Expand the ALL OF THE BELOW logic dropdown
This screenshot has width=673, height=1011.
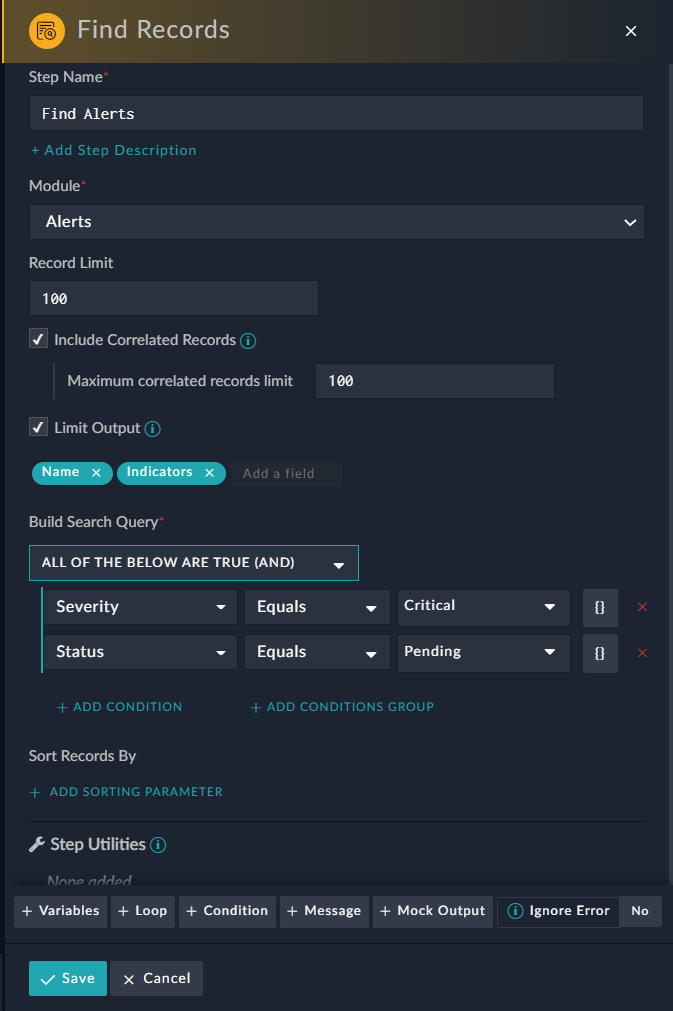[x=194, y=563]
